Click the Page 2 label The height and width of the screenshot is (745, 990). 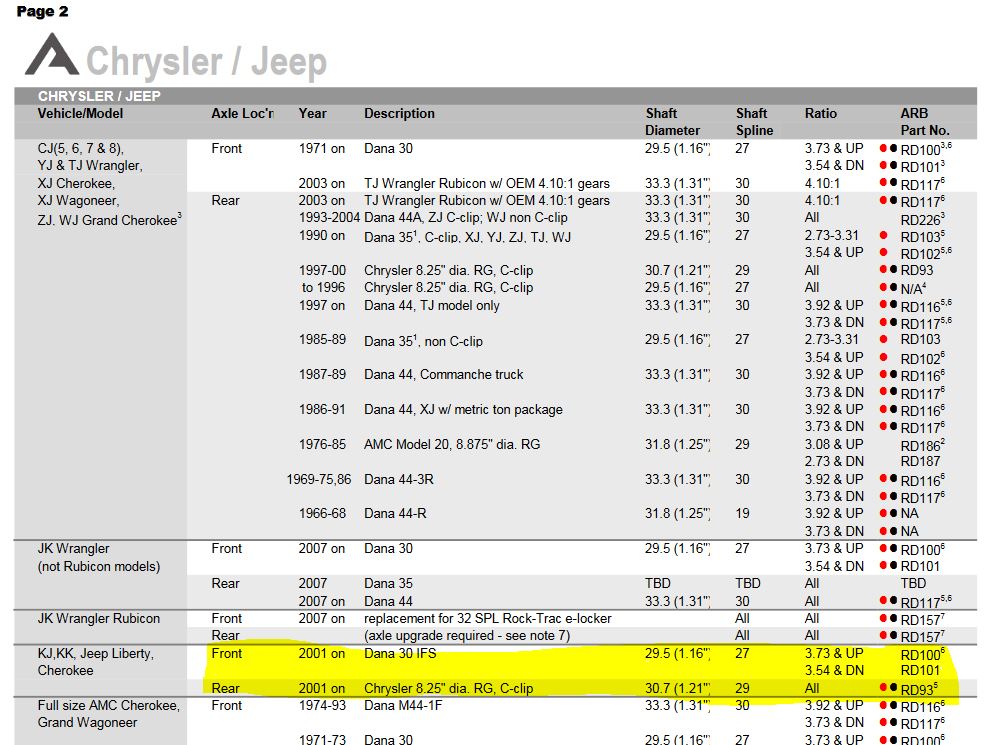pyautogui.click(x=42, y=12)
